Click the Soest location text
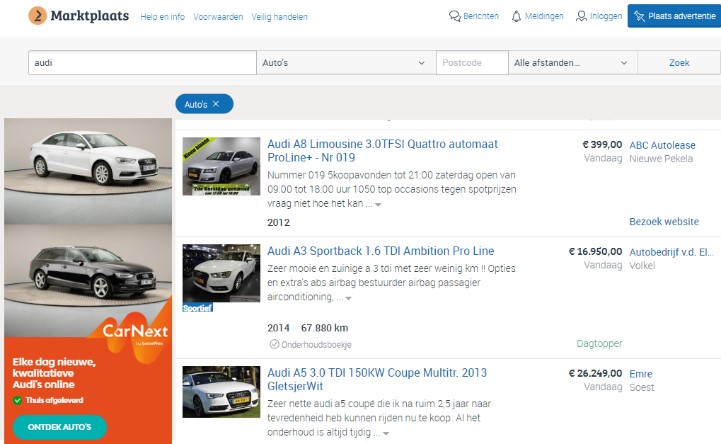This screenshot has height=444, width=721. pos(641,387)
